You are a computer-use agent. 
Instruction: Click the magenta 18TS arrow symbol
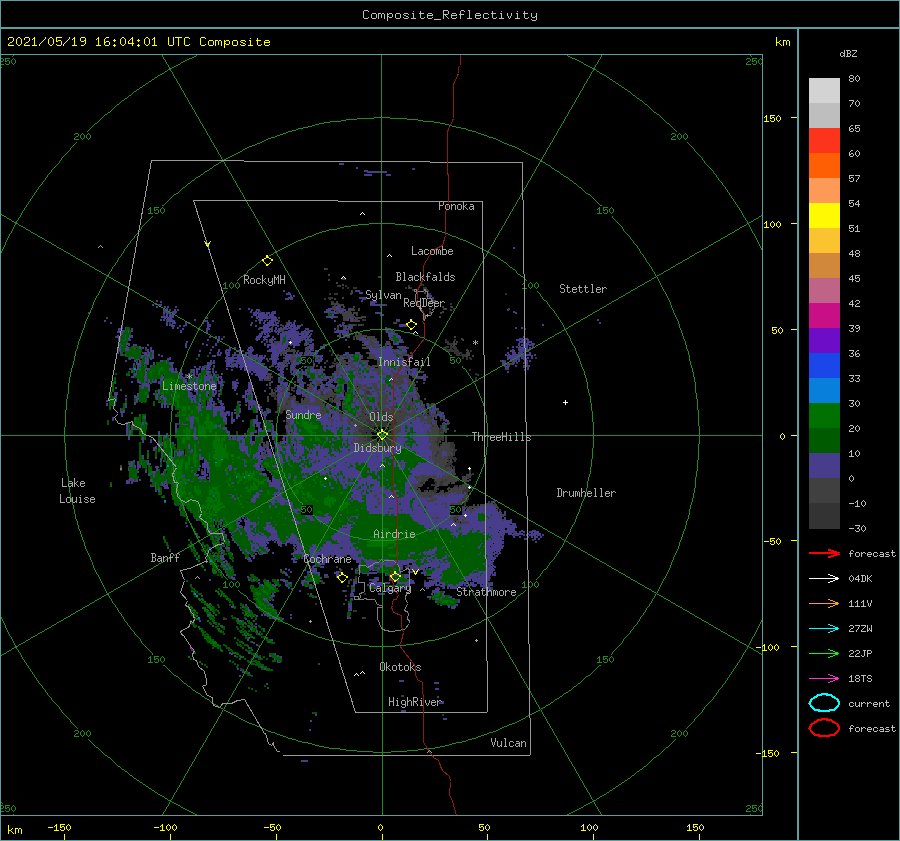click(824, 679)
